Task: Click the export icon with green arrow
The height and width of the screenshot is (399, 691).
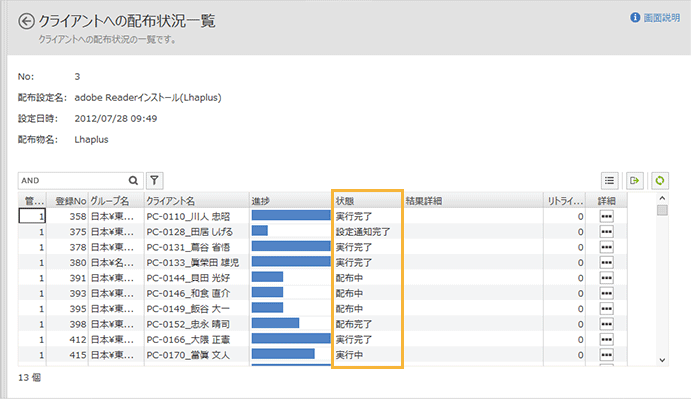Action: click(x=635, y=180)
